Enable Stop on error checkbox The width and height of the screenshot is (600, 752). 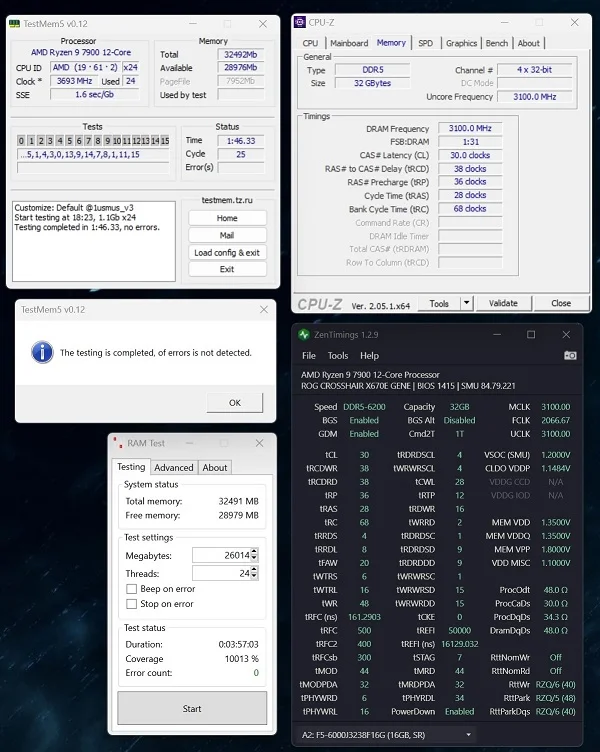coord(131,604)
